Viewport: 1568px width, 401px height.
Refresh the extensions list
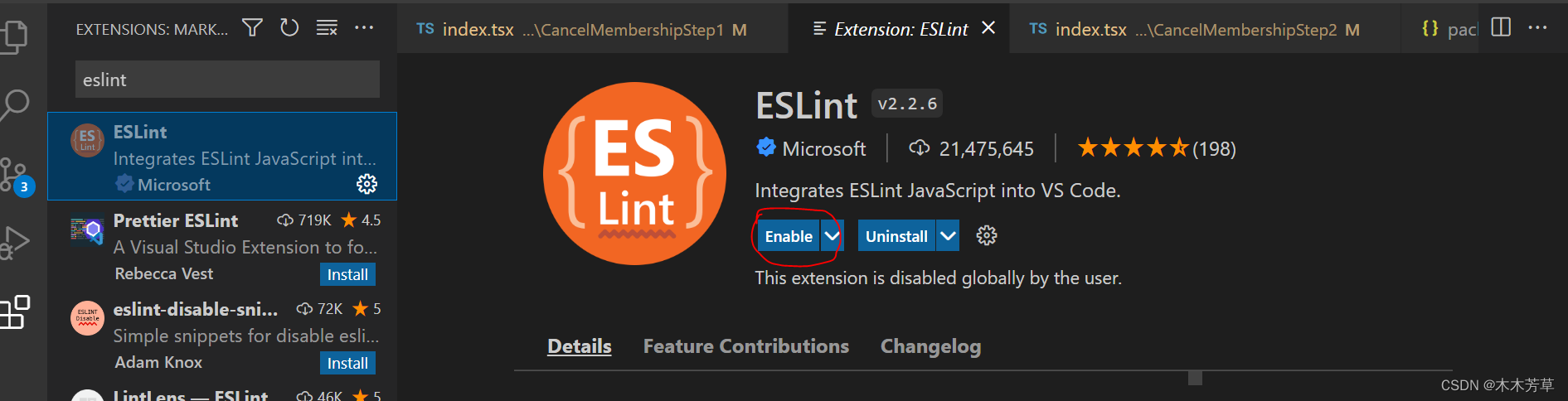[x=289, y=28]
